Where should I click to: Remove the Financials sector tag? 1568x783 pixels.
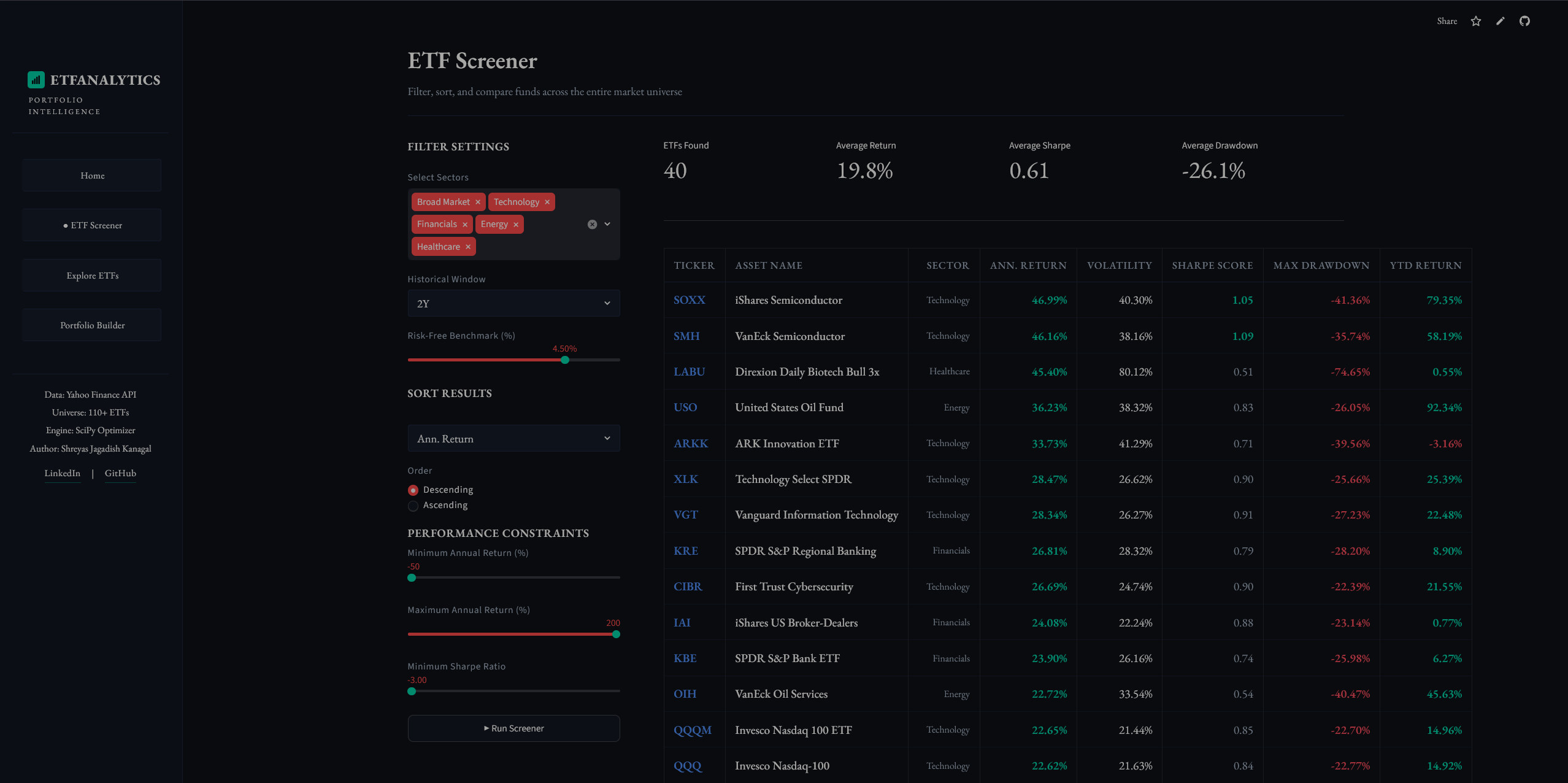[x=465, y=225]
